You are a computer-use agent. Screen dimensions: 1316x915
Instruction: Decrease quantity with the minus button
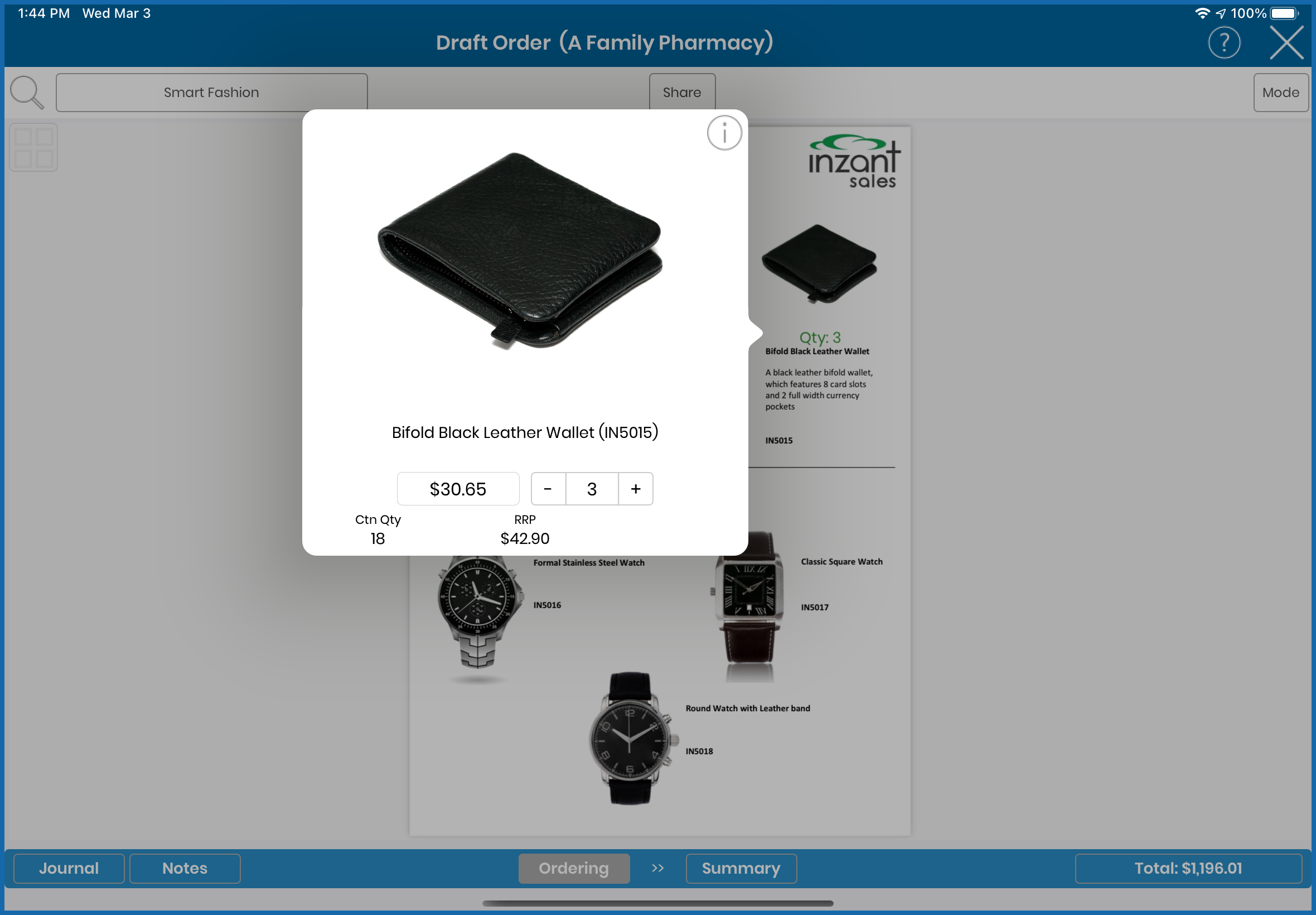(x=548, y=489)
